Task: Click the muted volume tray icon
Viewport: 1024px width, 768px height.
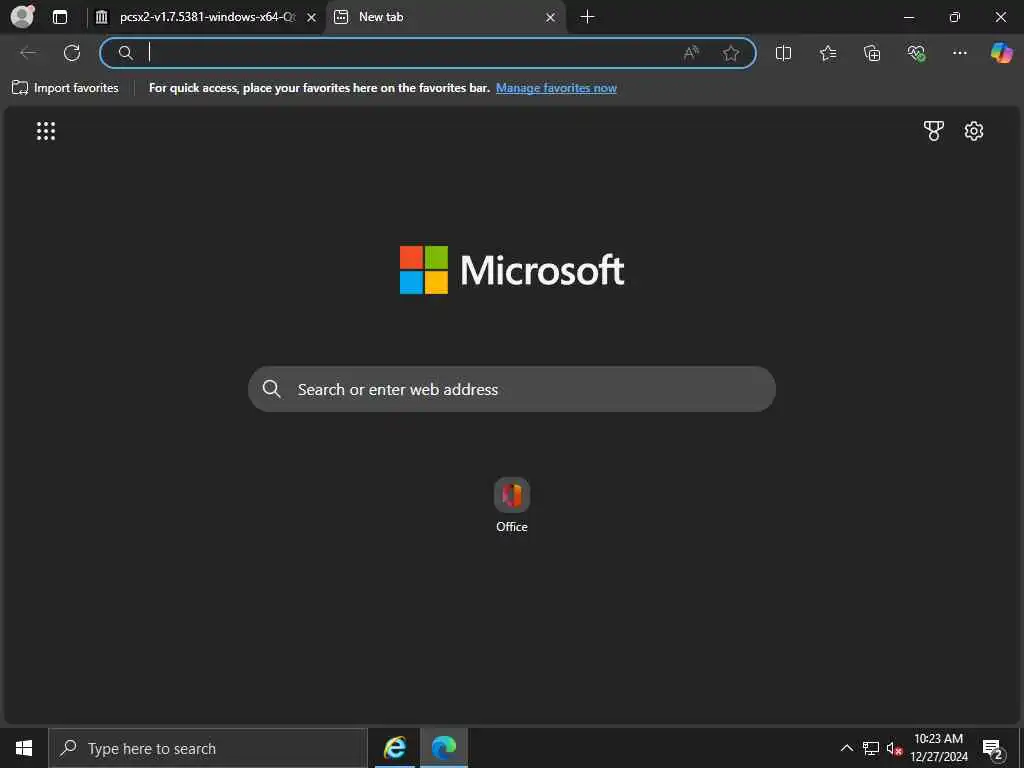Action: [894, 748]
